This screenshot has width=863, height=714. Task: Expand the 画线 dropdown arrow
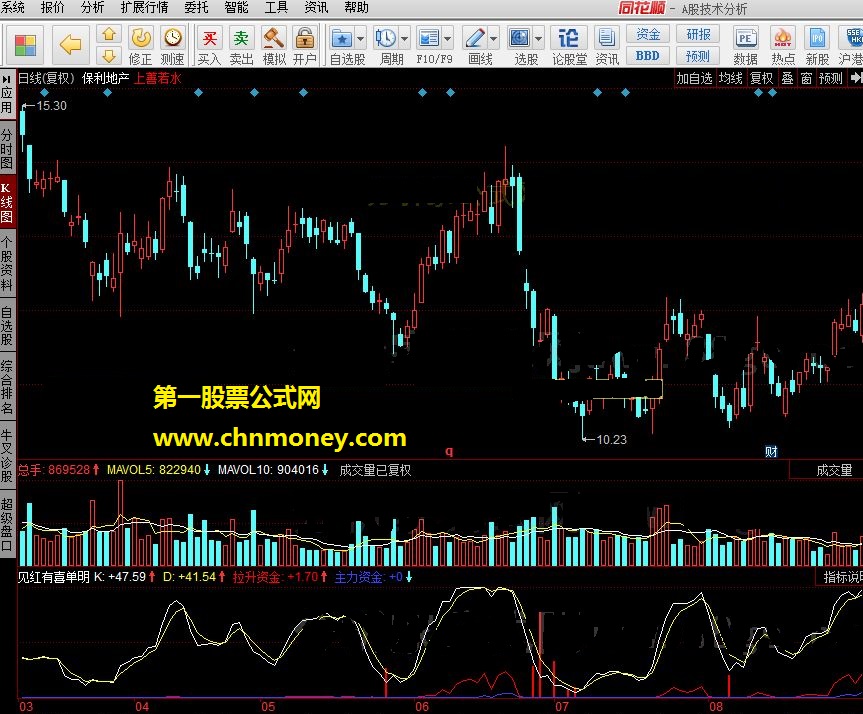[x=493, y=39]
